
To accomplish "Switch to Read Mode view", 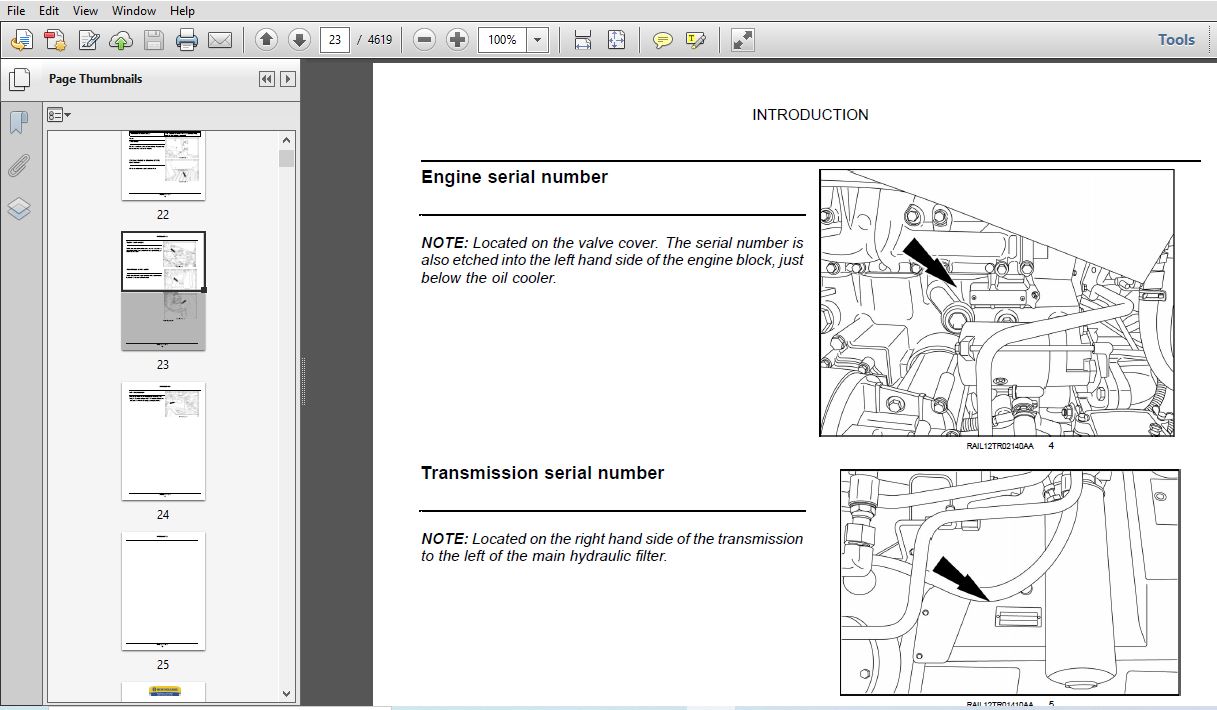I will click(742, 40).
